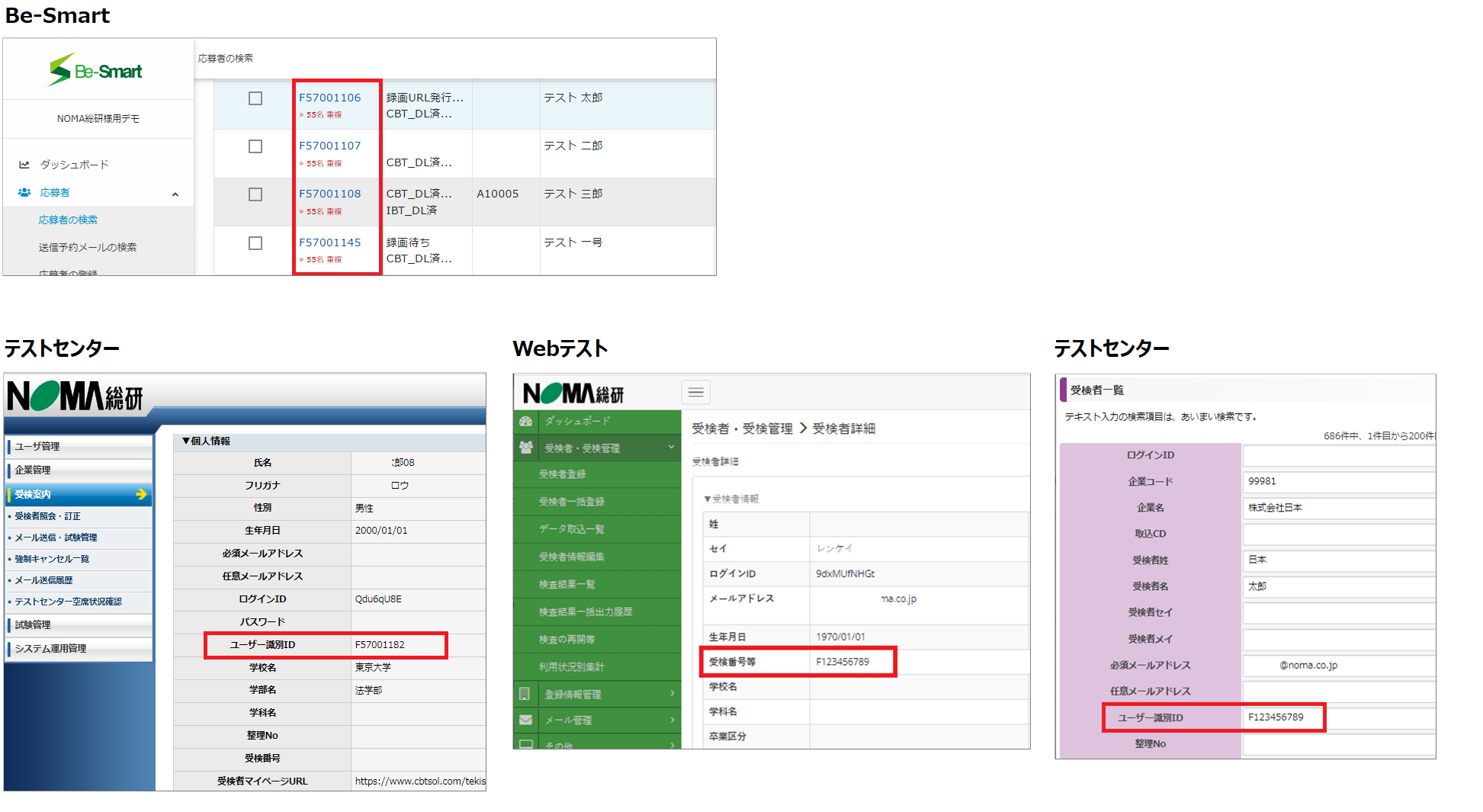The width and height of the screenshot is (1483, 812).
Task: Click the 企業コード input field showing 99981
Action: tap(1337, 481)
